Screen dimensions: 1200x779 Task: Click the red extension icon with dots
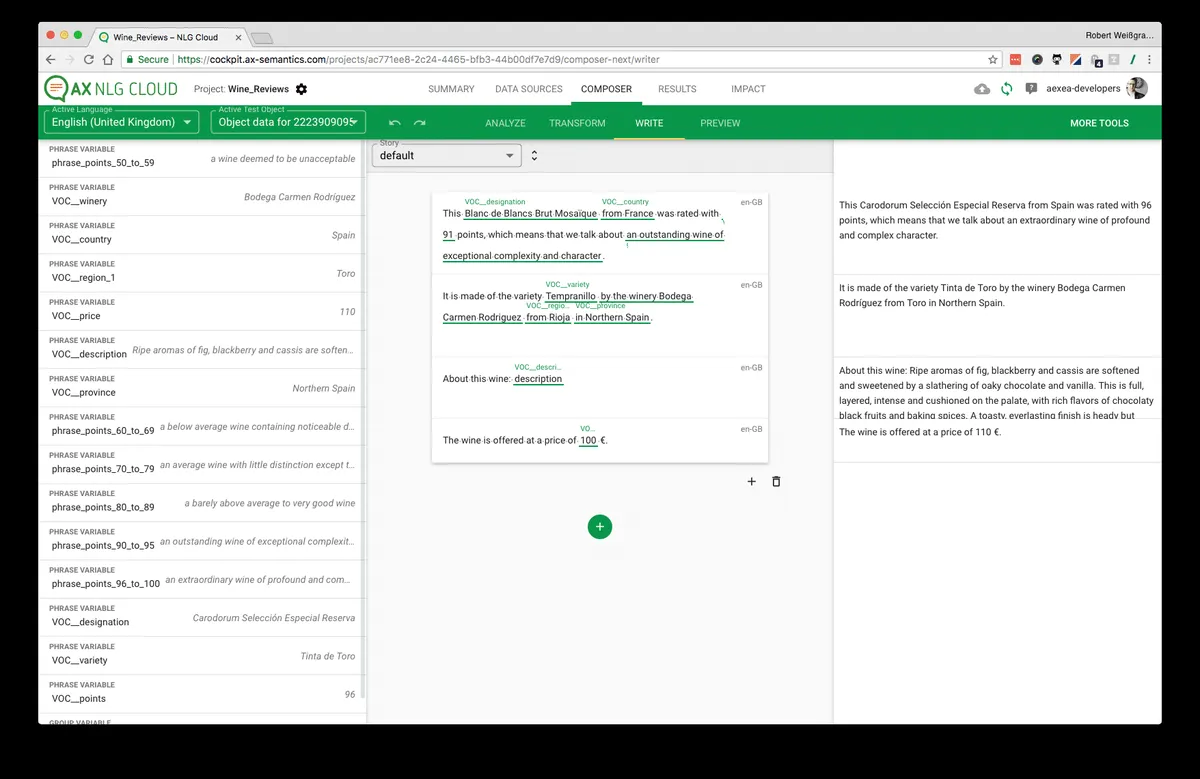[x=1016, y=60]
